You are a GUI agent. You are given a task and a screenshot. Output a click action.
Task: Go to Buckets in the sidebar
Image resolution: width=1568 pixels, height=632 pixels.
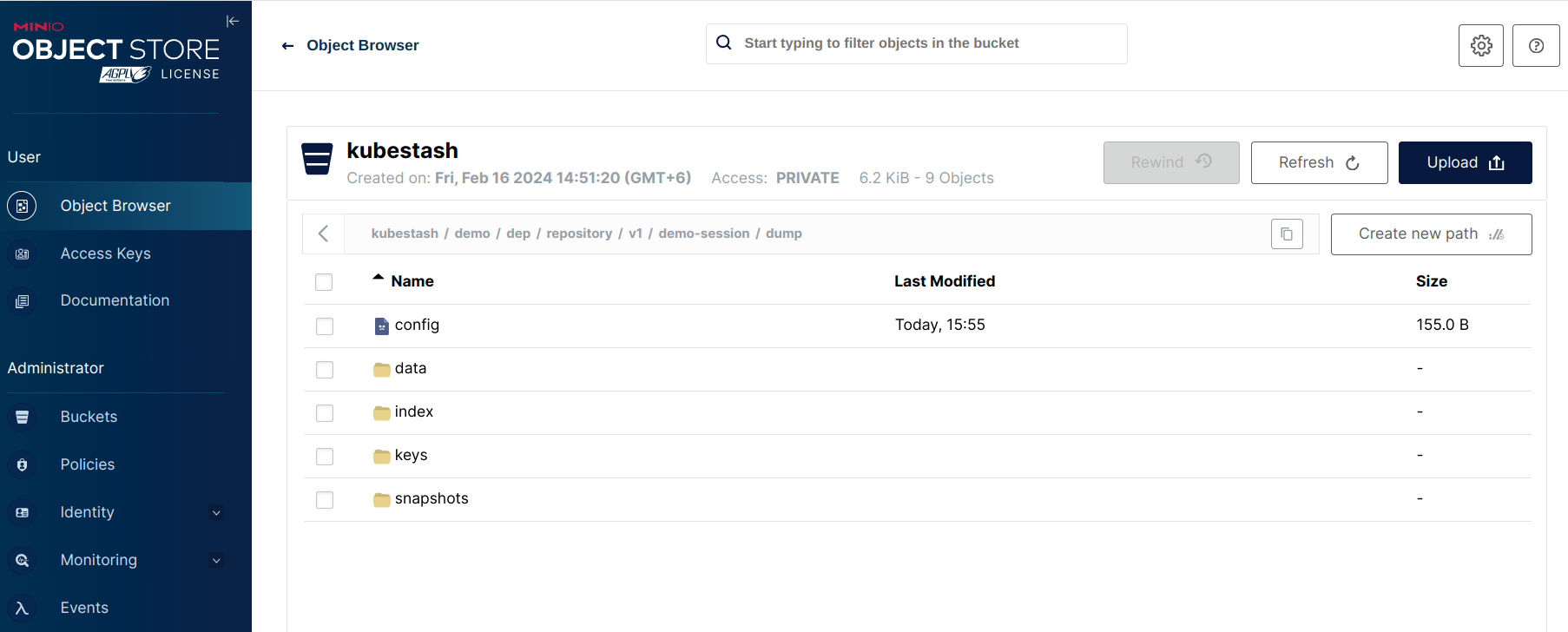pyautogui.click(x=89, y=417)
